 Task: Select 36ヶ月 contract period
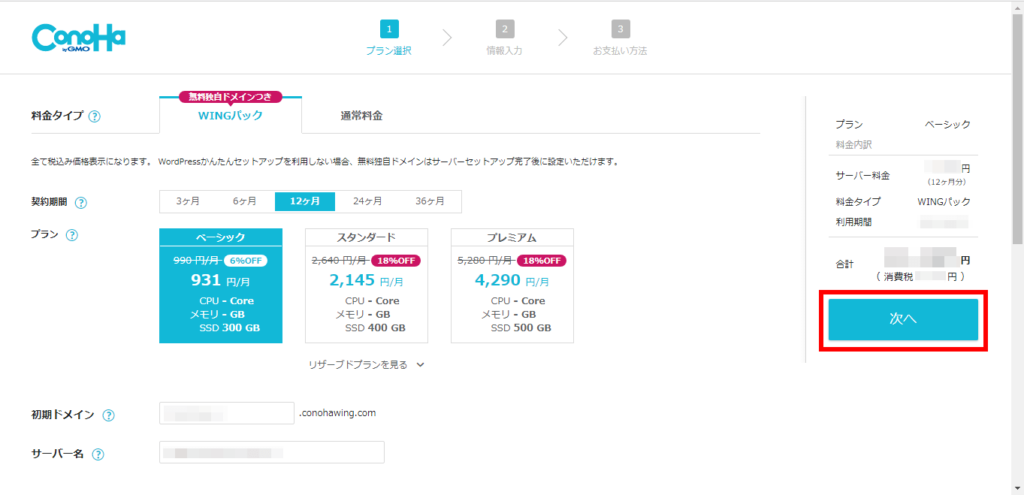click(430, 201)
